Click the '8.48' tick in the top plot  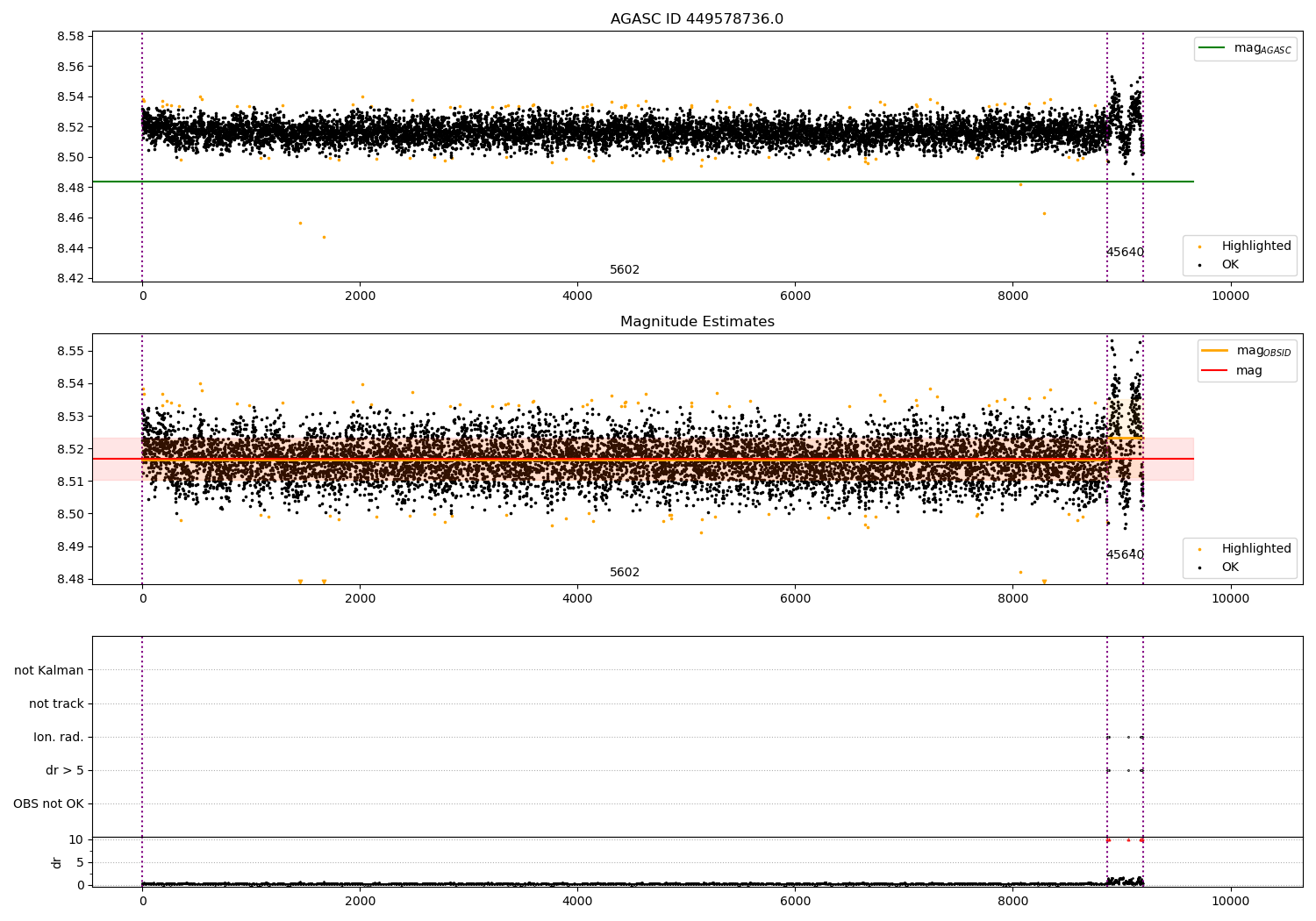[x=70, y=188]
